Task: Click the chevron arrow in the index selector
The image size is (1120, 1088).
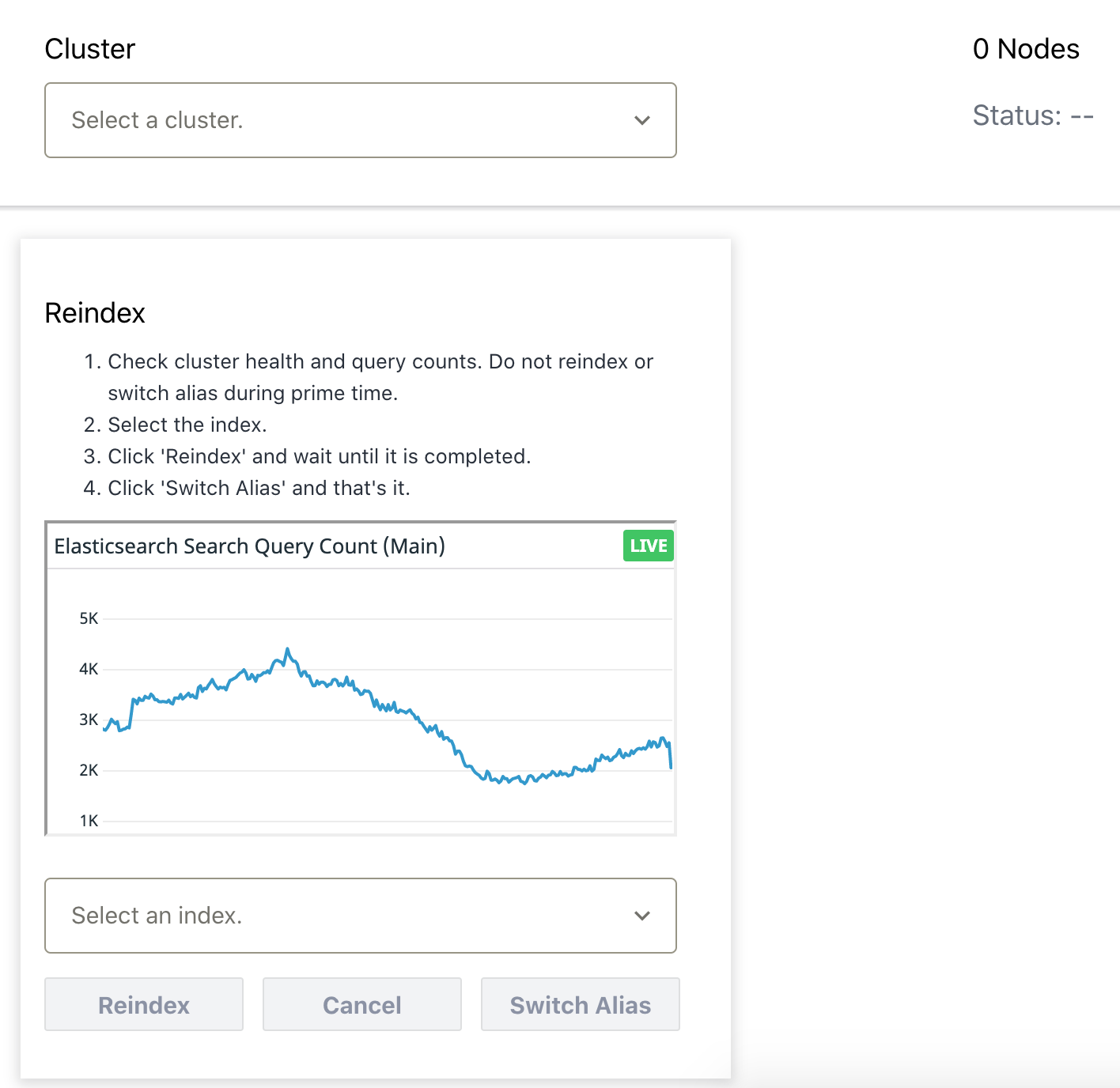Action: pyautogui.click(x=642, y=916)
